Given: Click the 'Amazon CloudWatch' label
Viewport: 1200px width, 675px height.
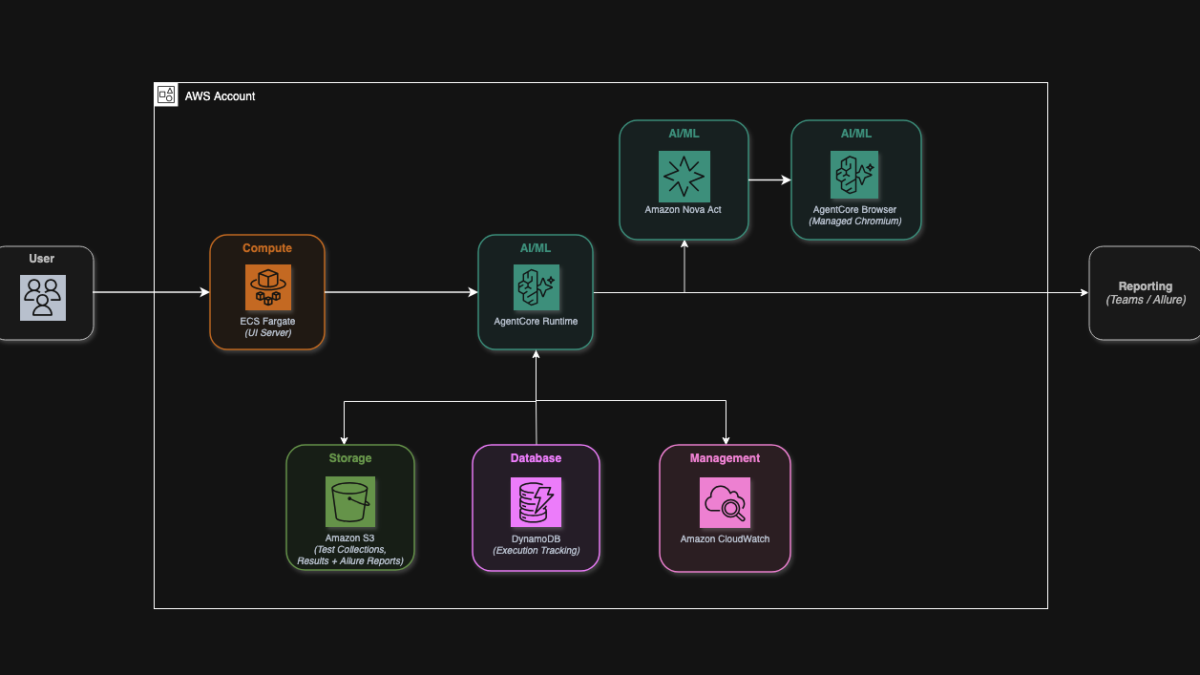Looking at the screenshot, I should click(725, 539).
